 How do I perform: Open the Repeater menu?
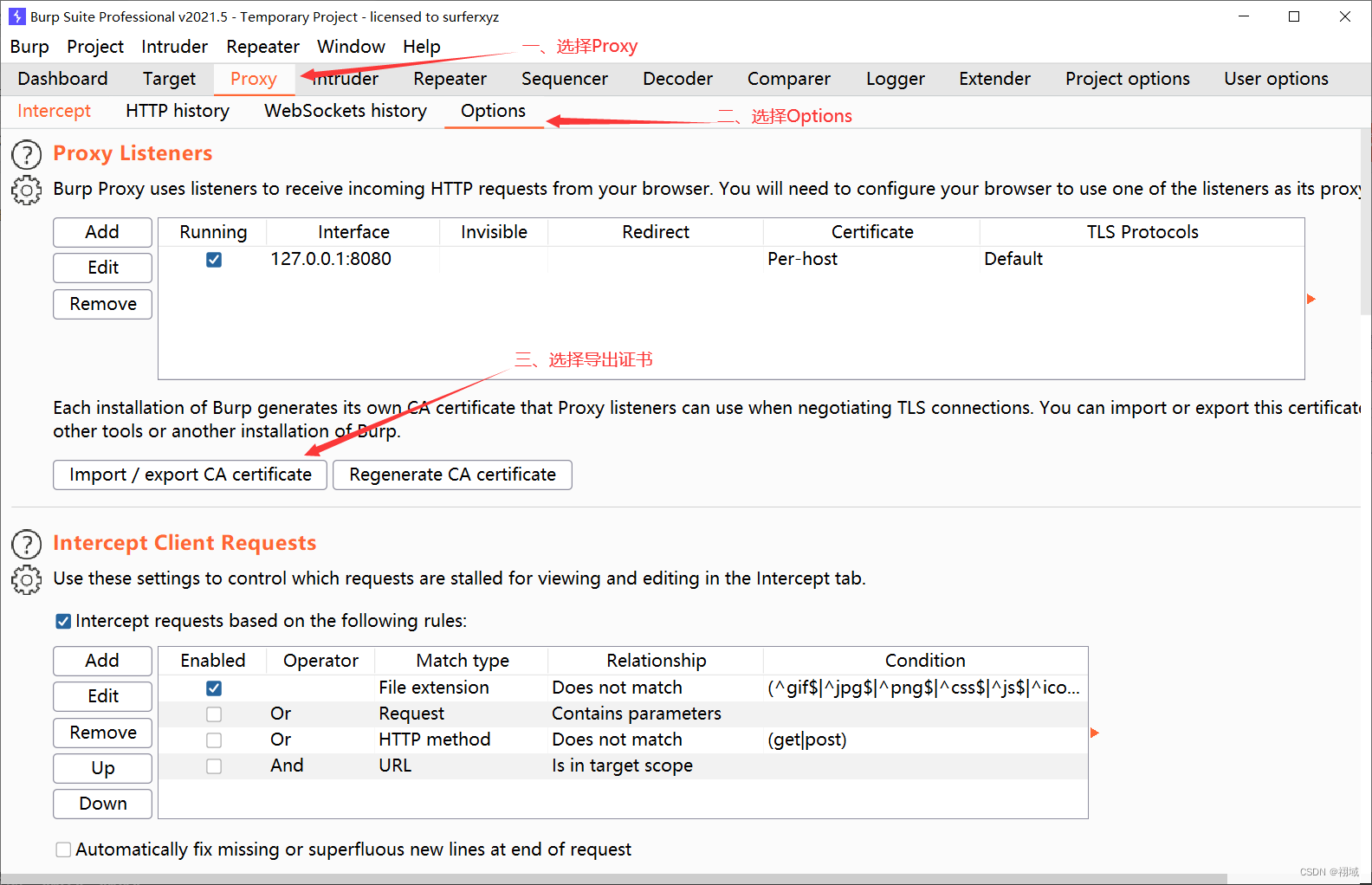pyautogui.click(x=263, y=47)
